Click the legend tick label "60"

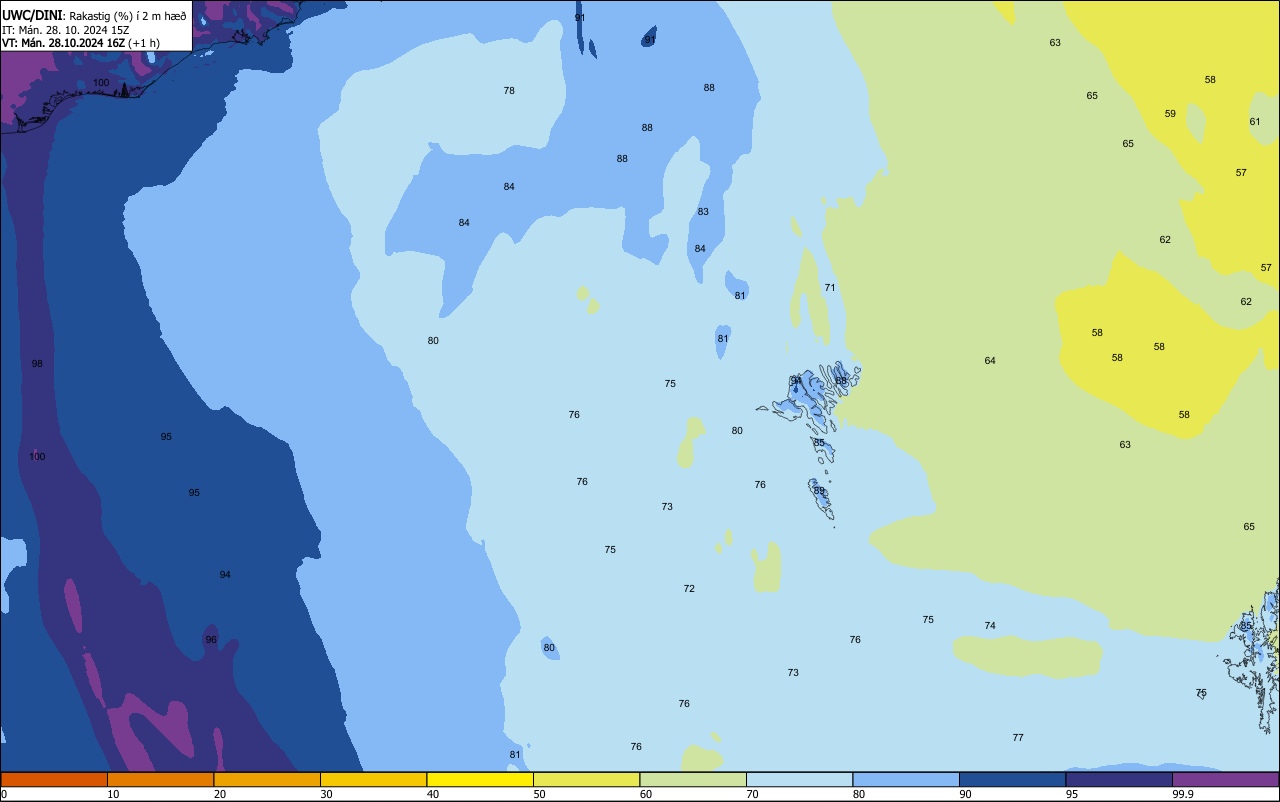(x=646, y=794)
